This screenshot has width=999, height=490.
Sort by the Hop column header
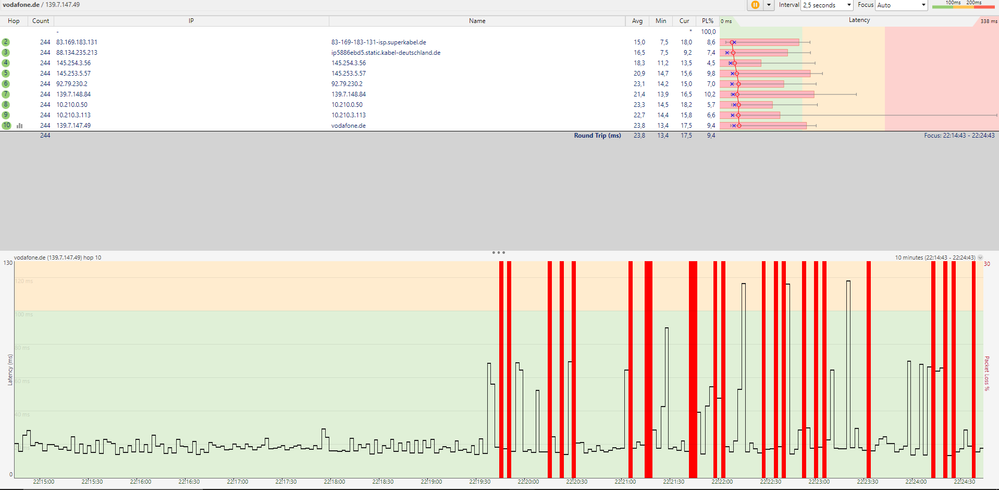point(13,21)
